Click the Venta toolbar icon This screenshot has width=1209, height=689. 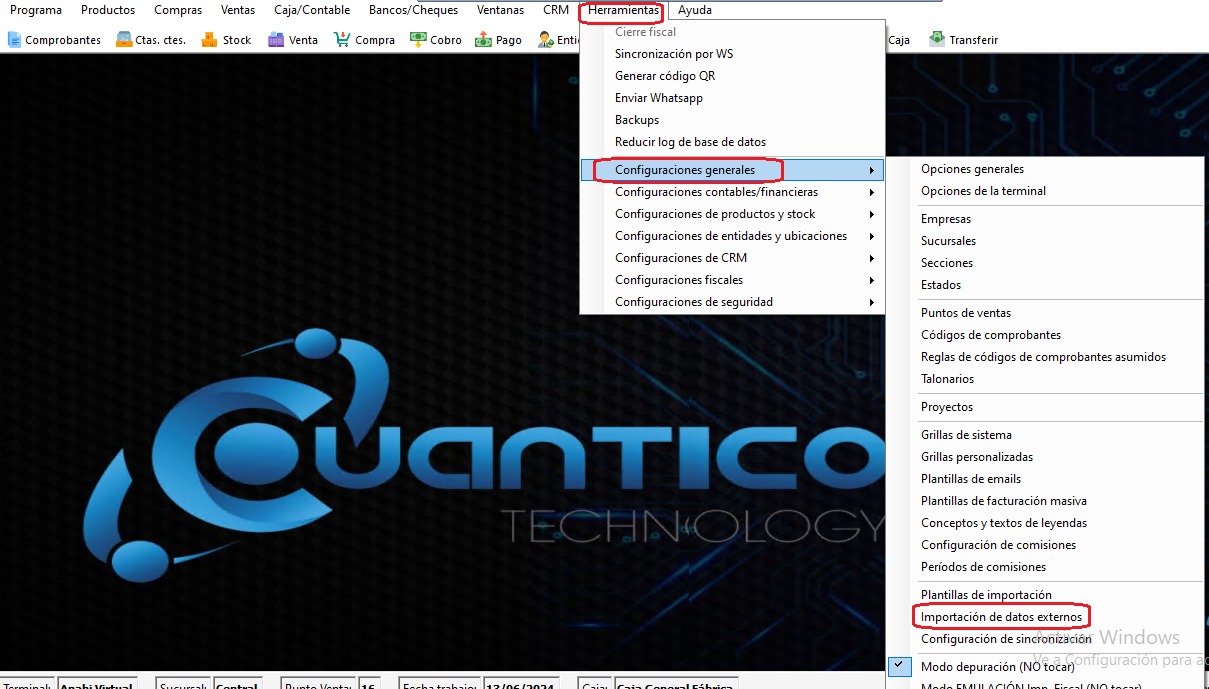(276, 40)
